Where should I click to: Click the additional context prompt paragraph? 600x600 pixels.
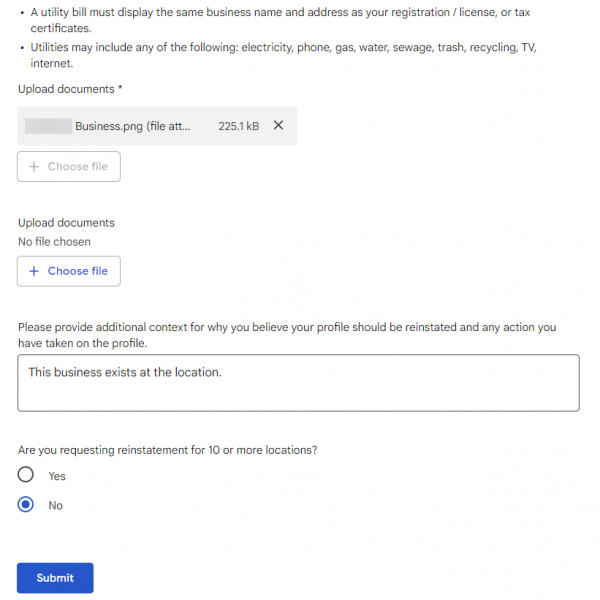point(287,335)
